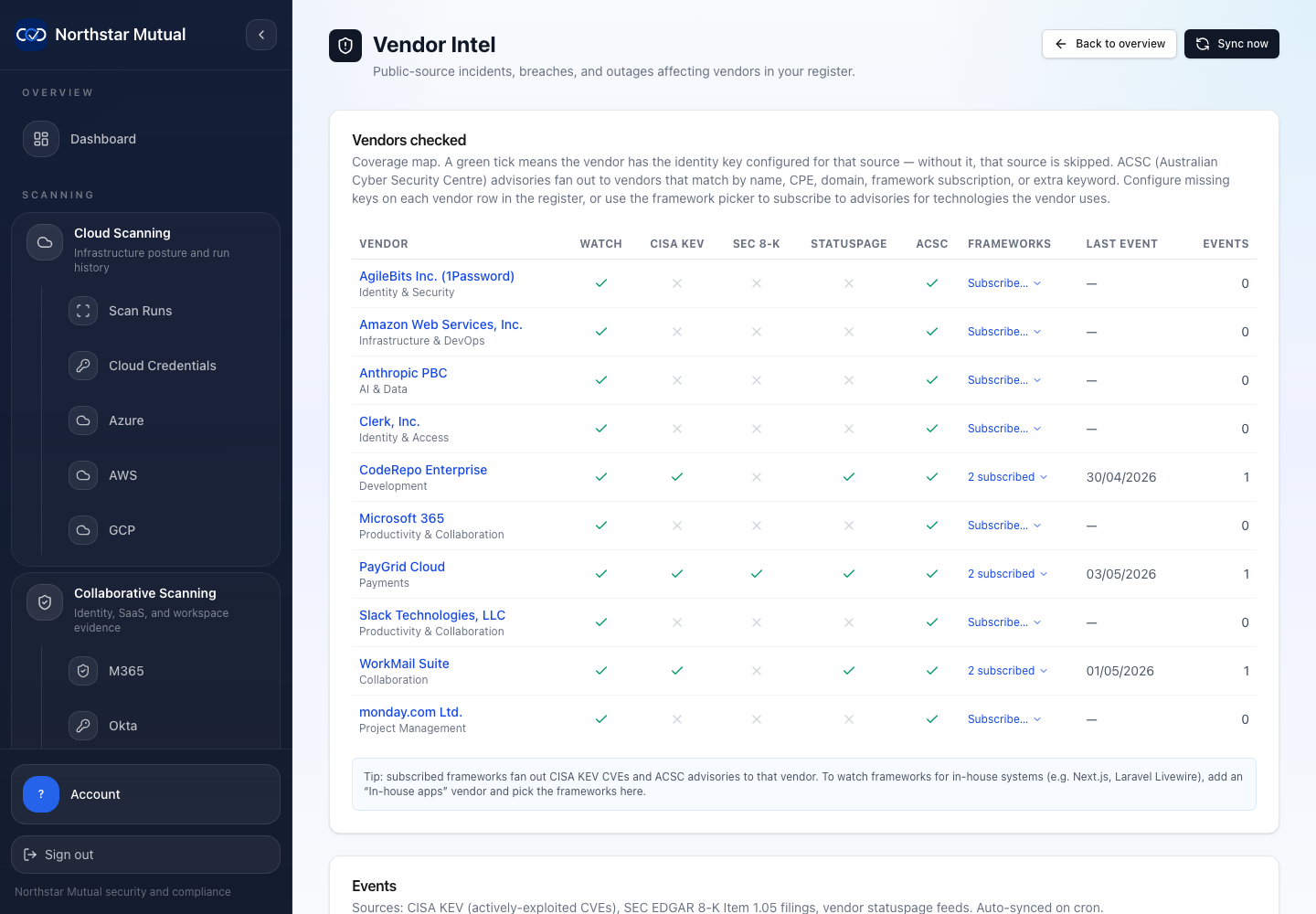Open the Slack Technologies, LLC vendor link

432,615
